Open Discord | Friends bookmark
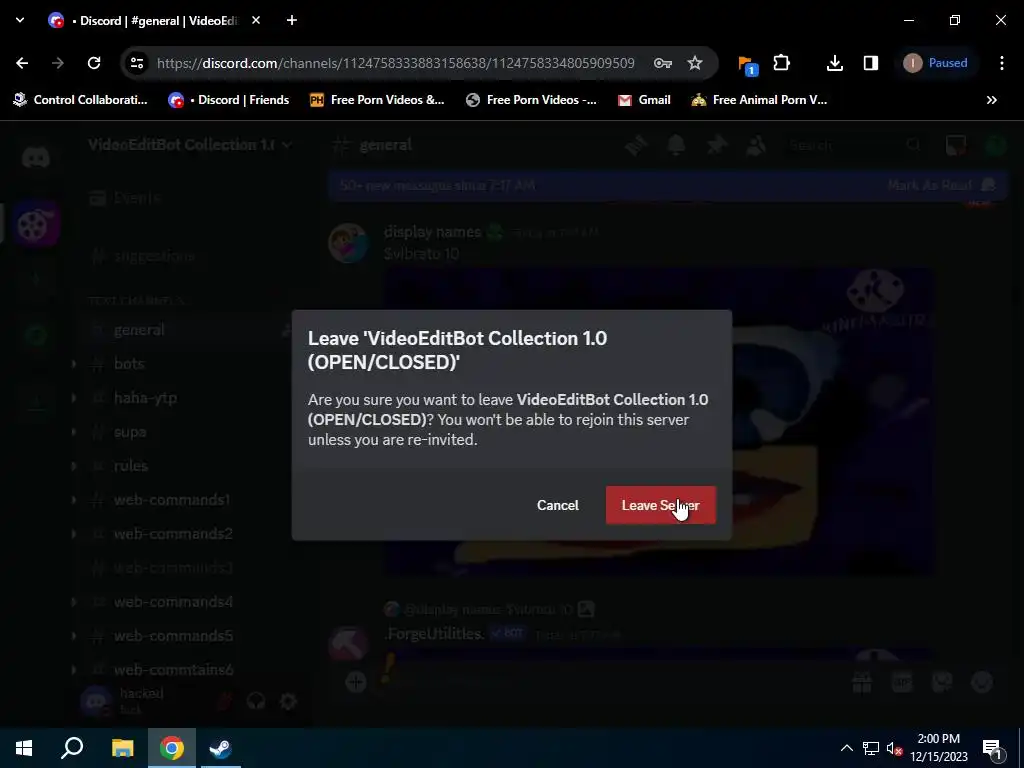Screen dimensions: 1024x768 pyautogui.click(x=229, y=100)
